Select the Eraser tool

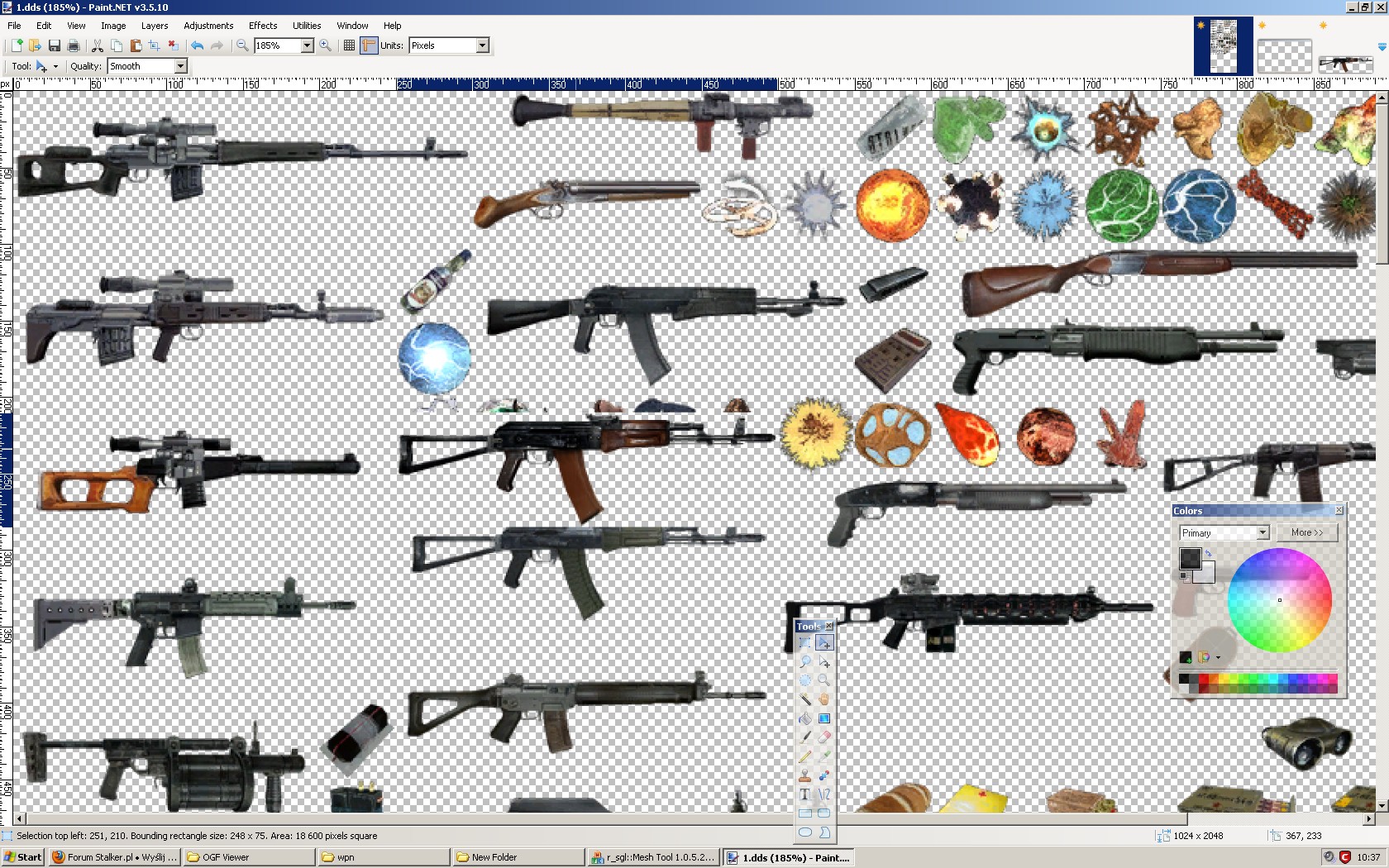(823, 737)
